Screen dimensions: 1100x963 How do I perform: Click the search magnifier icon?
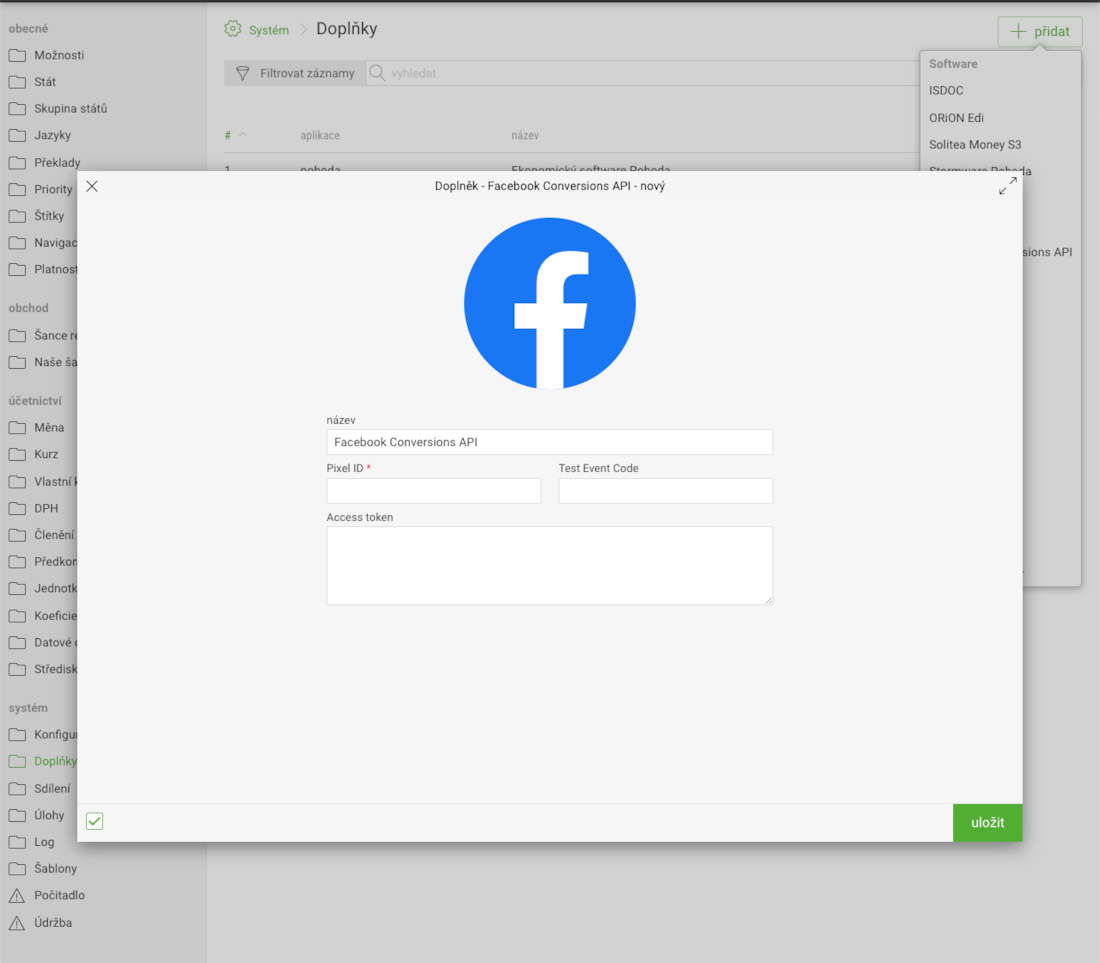click(377, 73)
